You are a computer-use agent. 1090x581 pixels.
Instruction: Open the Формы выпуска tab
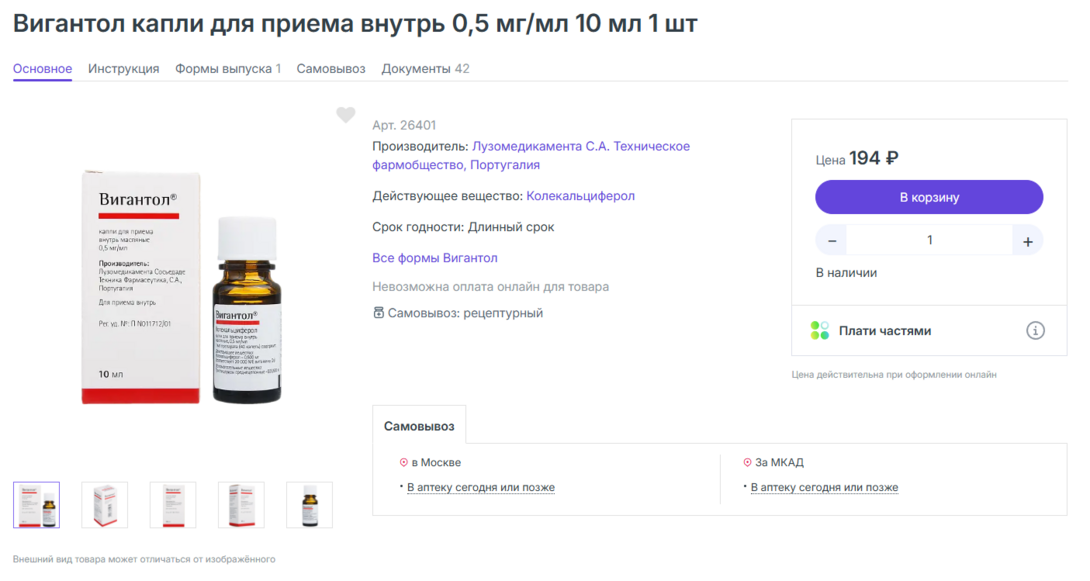pyautogui.click(x=228, y=69)
